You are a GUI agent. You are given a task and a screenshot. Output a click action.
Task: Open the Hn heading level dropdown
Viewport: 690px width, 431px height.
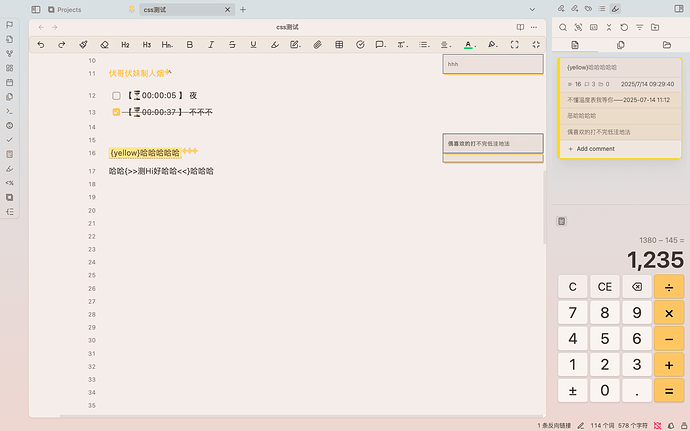click(x=167, y=44)
